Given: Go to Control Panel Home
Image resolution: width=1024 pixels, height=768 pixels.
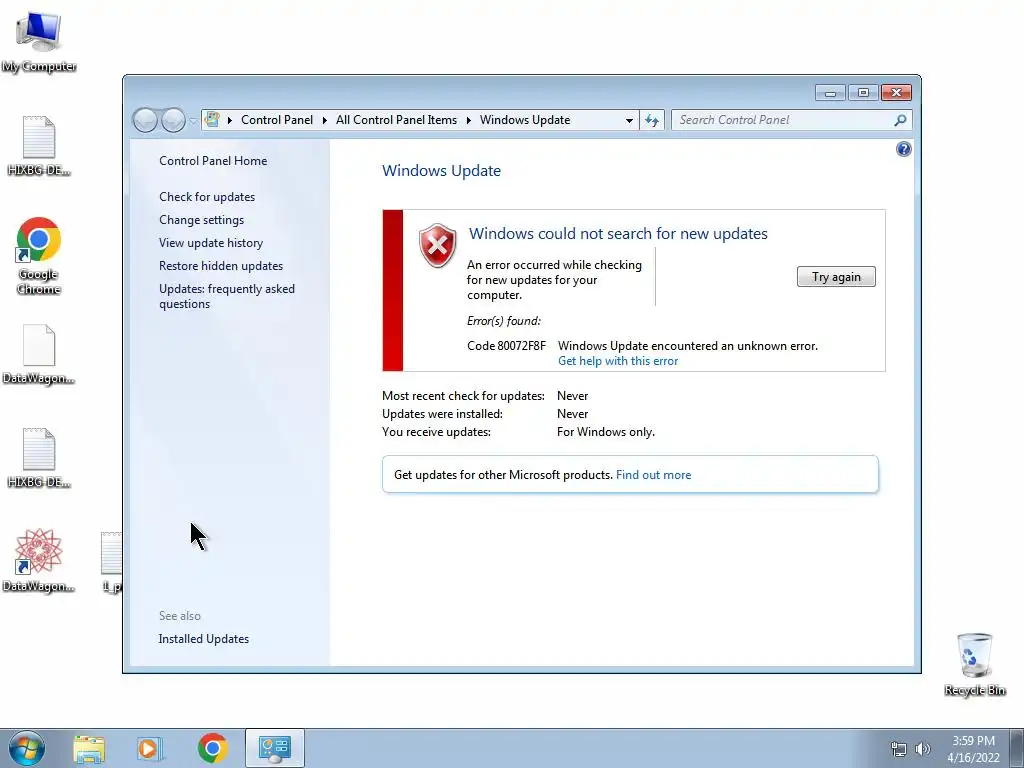Looking at the screenshot, I should (x=213, y=161).
